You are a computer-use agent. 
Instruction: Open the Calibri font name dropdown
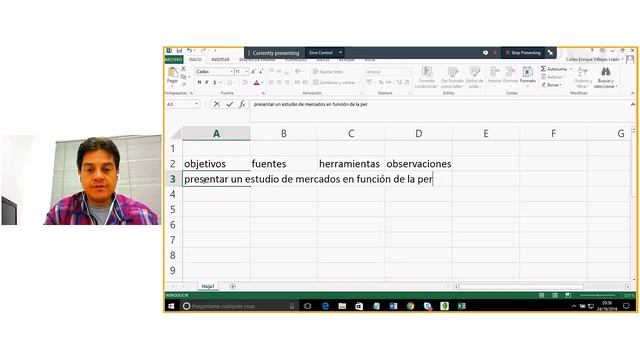[231, 71]
